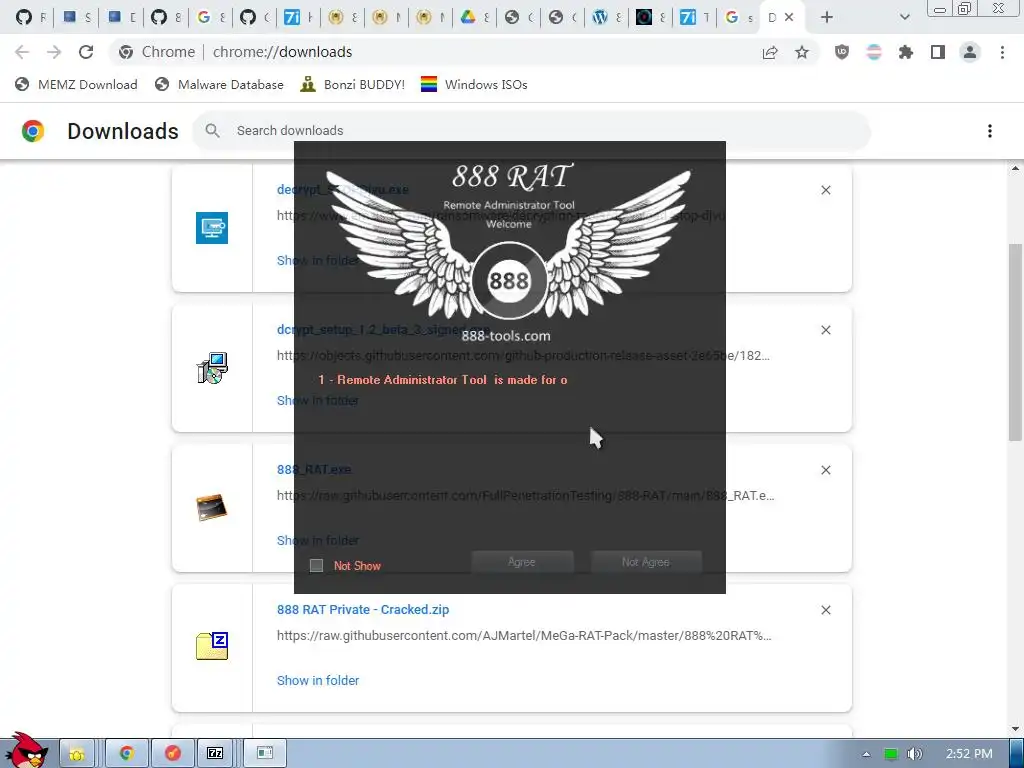Click the window-shaped app taskbar icon
This screenshot has height=768, width=1024.
[265, 754]
